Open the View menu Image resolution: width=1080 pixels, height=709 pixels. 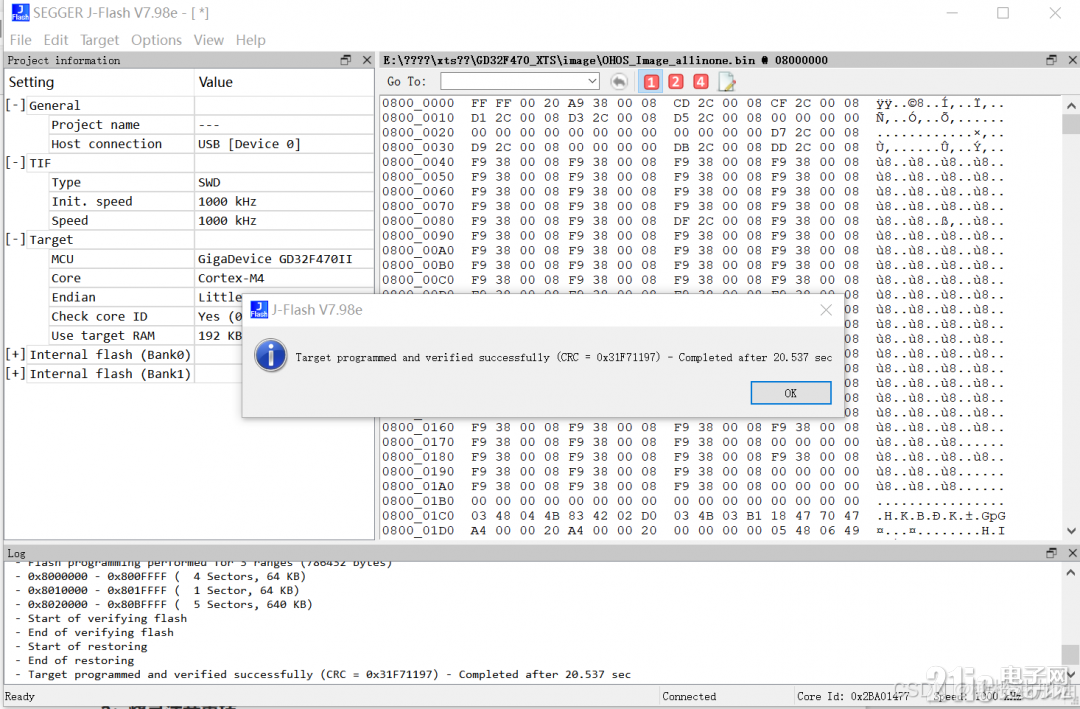(208, 40)
